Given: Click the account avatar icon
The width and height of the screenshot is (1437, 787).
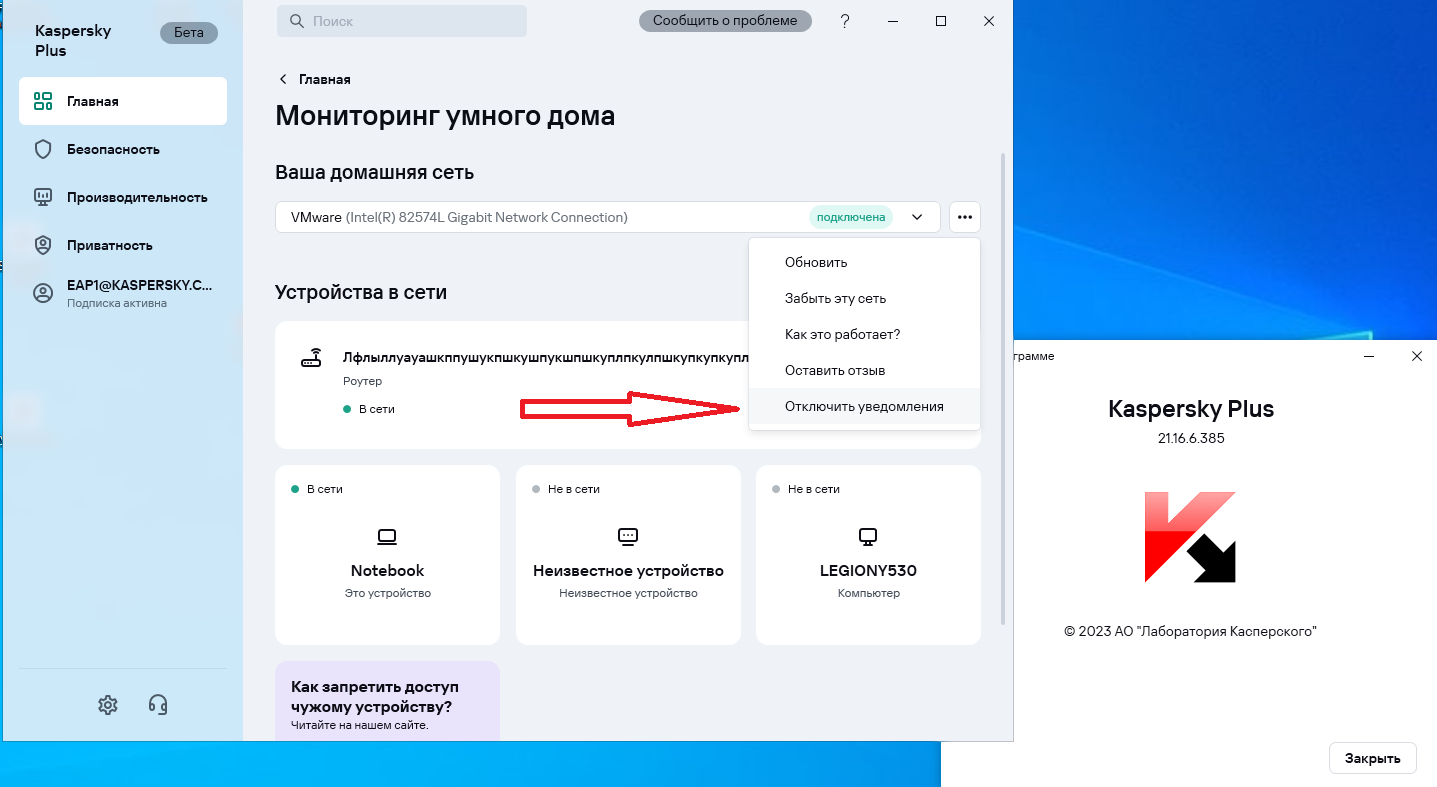Looking at the screenshot, I should point(43,293).
